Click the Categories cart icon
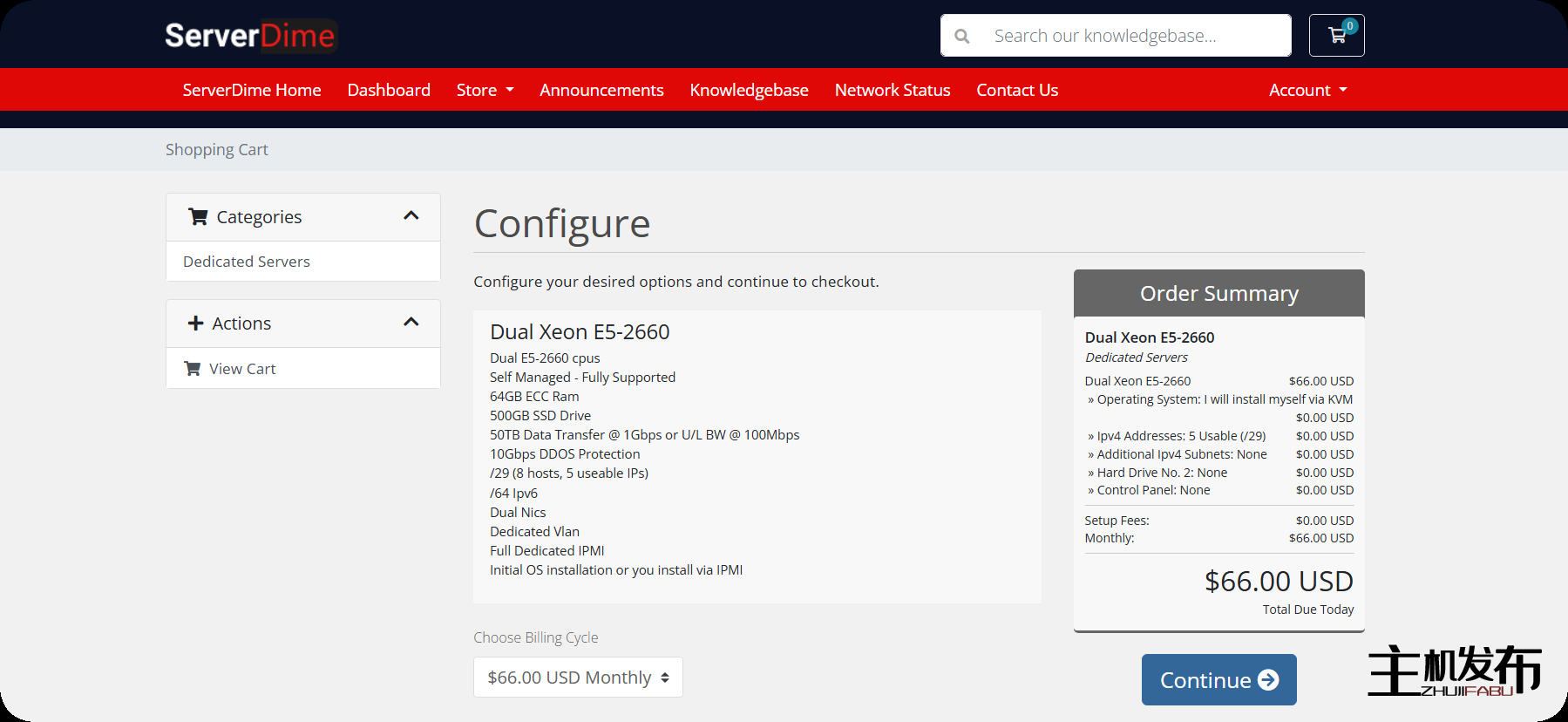Image resolution: width=1568 pixels, height=722 pixels. 199,217
